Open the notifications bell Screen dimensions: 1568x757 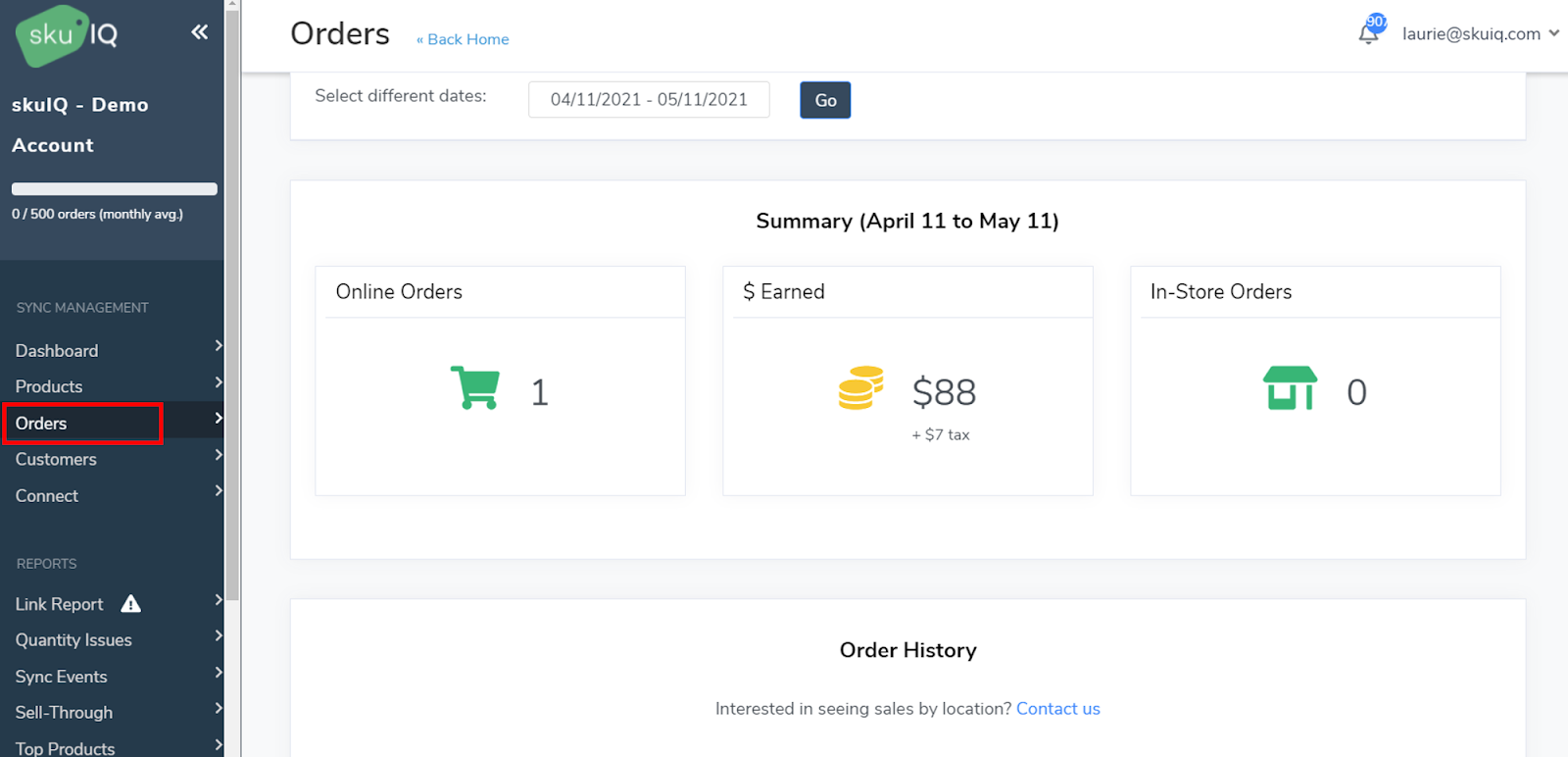click(x=1369, y=33)
